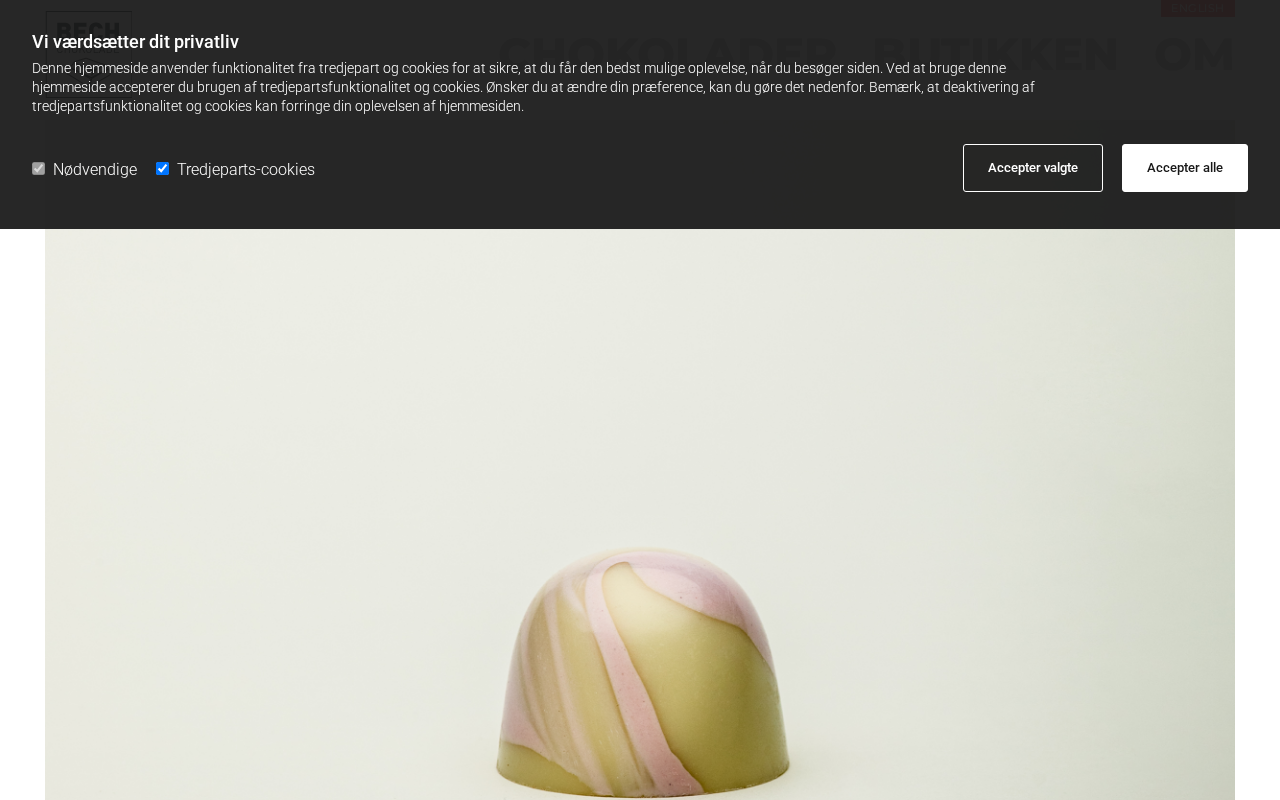Open the BUTIKKEN menu item
1280x800 pixels.
(x=996, y=54)
